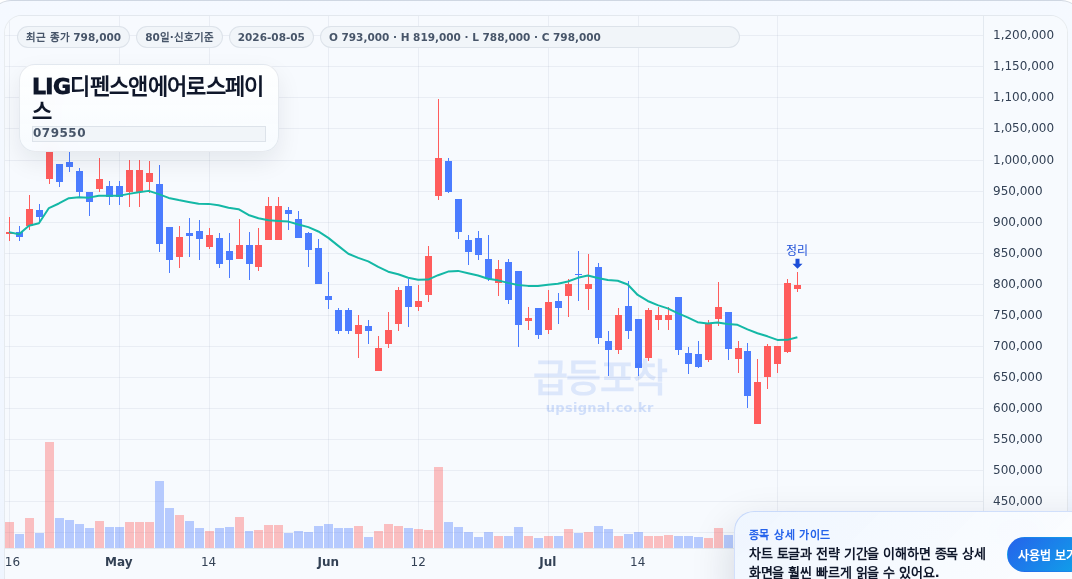Click the stock code 079550 field
Image resolution: width=1072 pixels, height=579 pixels.
coord(148,133)
